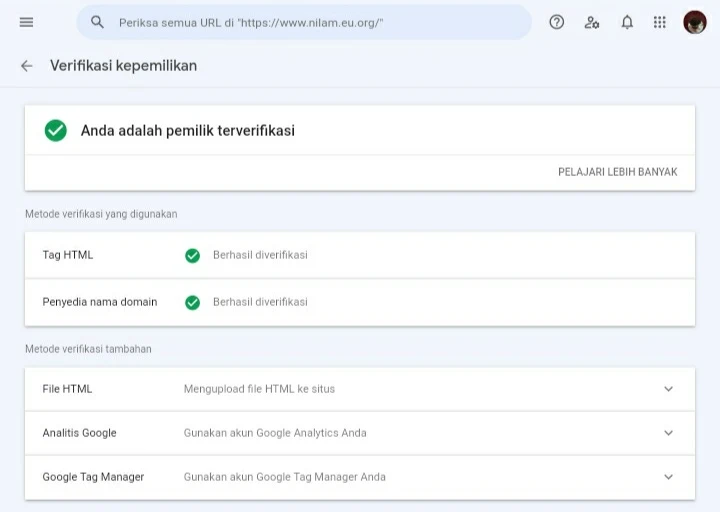Image resolution: width=720 pixels, height=512 pixels.
Task: Expand the Google Tag Manager method
Action: point(668,477)
